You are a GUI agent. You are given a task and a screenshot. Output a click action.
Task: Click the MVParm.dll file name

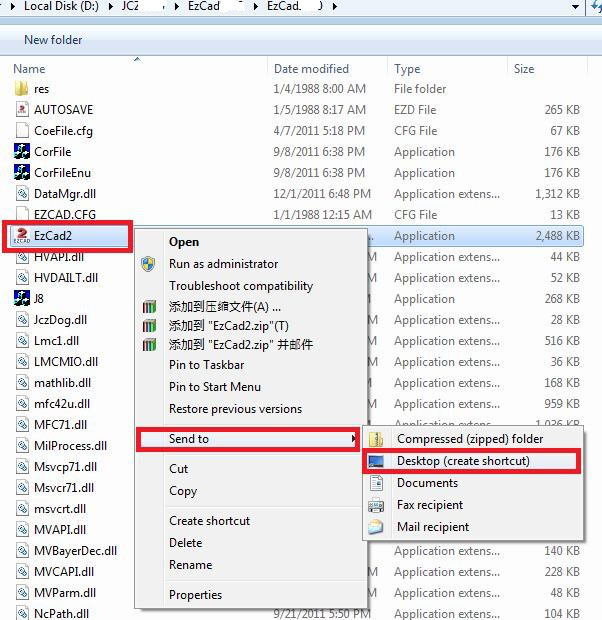tap(65, 593)
